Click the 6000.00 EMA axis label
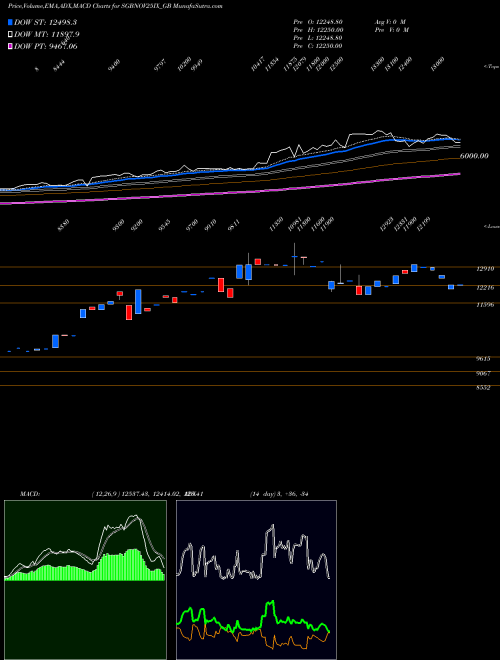The width and height of the screenshot is (500, 660). (474, 156)
